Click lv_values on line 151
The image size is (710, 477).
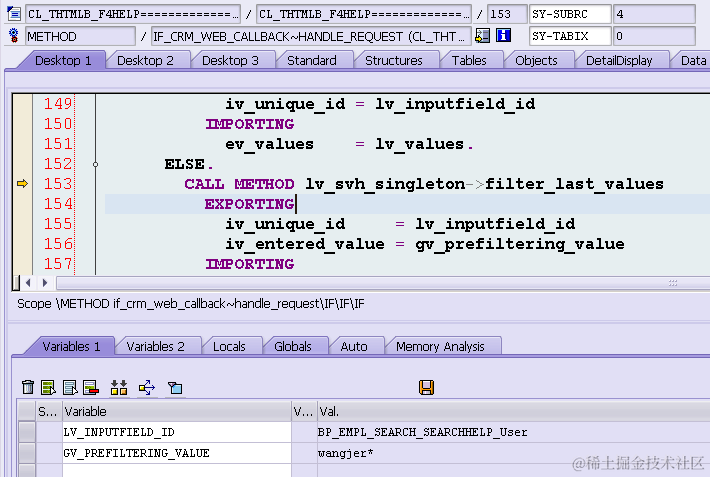coord(420,144)
